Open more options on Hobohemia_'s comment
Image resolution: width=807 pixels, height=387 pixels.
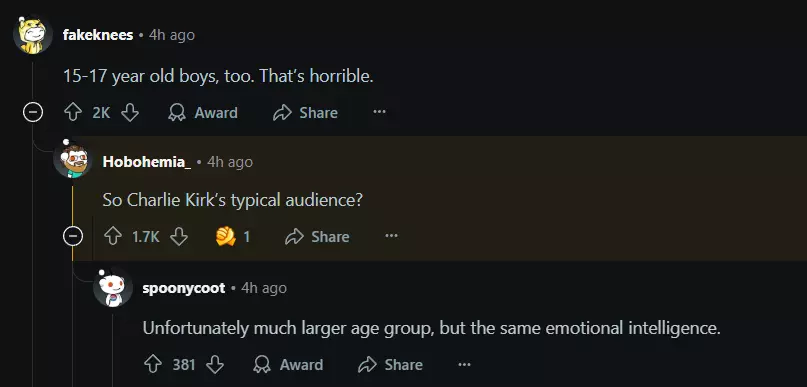tap(391, 236)
